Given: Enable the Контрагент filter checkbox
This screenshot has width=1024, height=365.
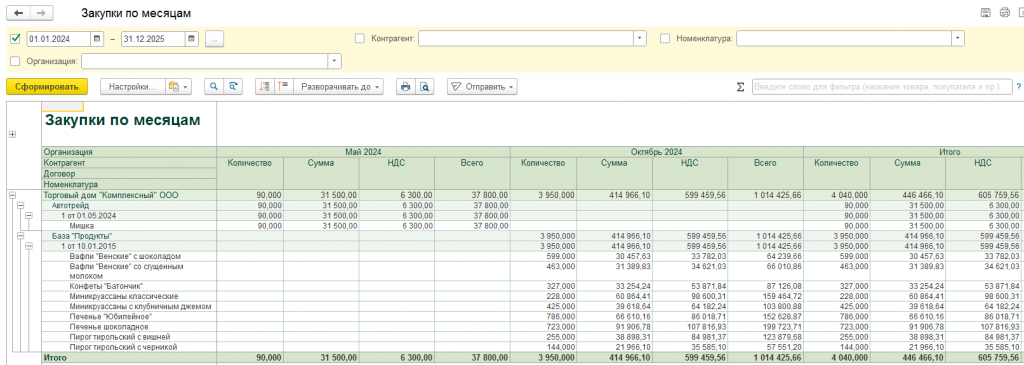Looking at the screenshot, I should (x=359, y=39).
